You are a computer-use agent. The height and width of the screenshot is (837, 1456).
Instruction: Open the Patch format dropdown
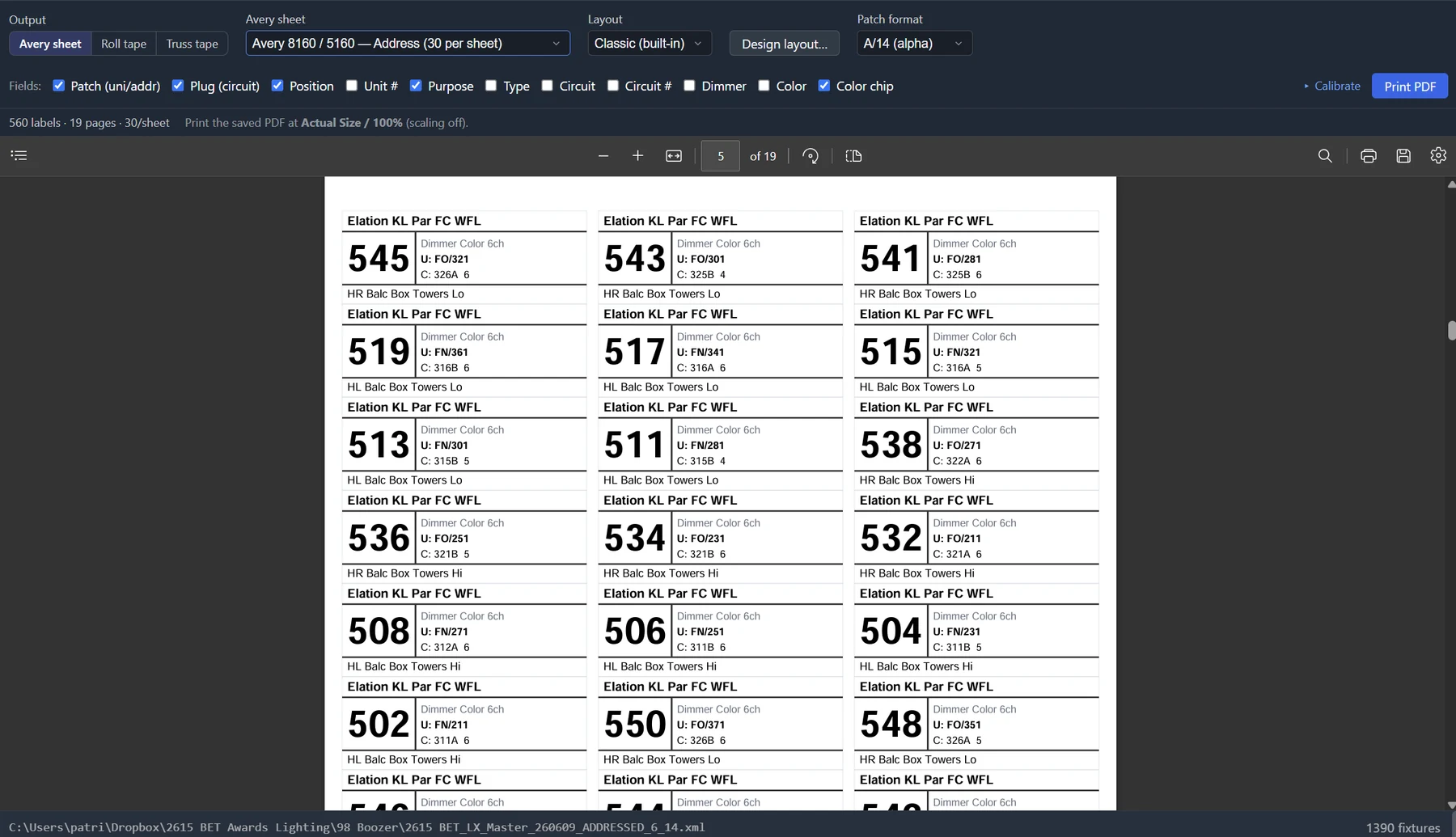point(914,43)
